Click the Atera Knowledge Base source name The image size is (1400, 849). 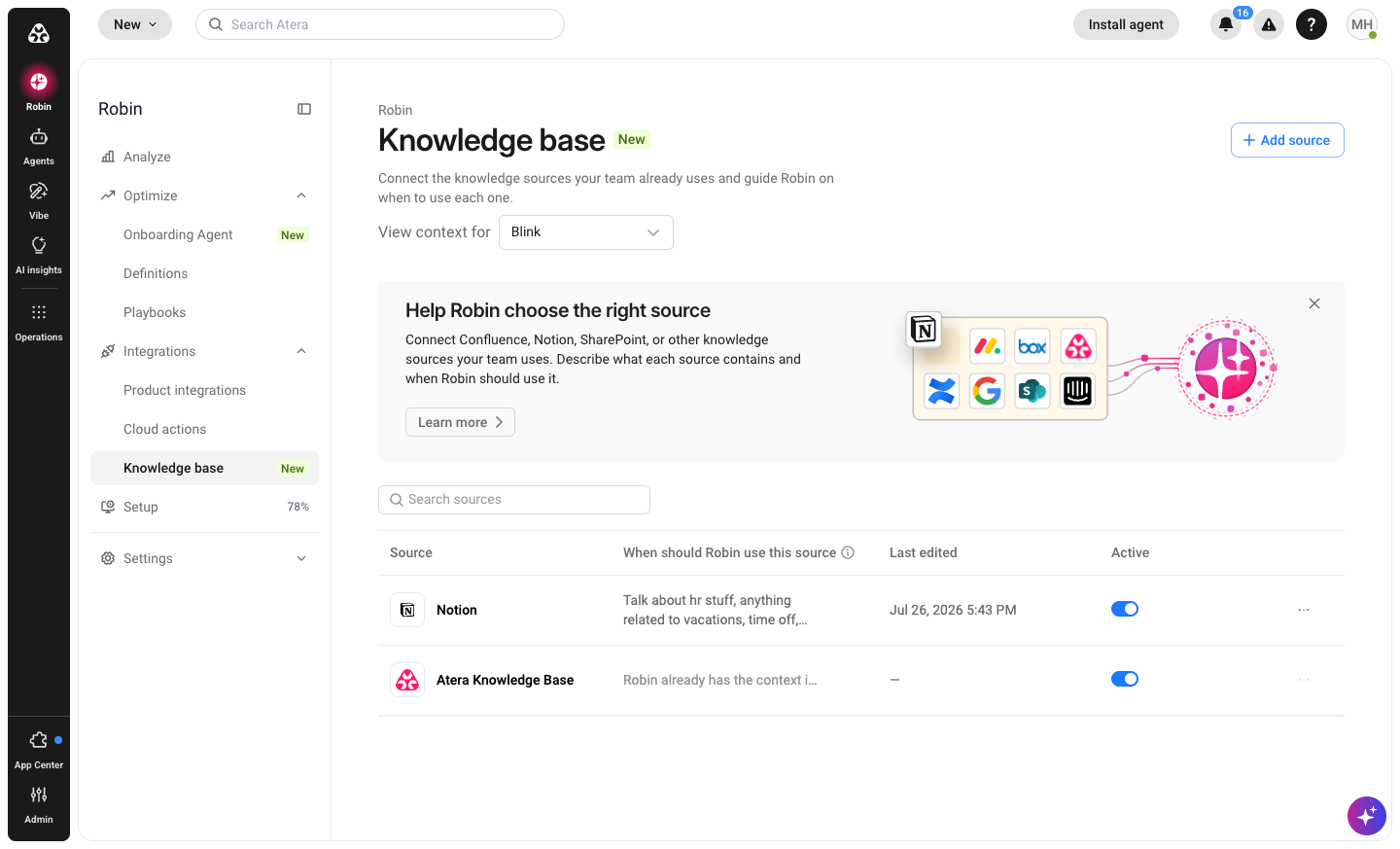coord(505,680)
